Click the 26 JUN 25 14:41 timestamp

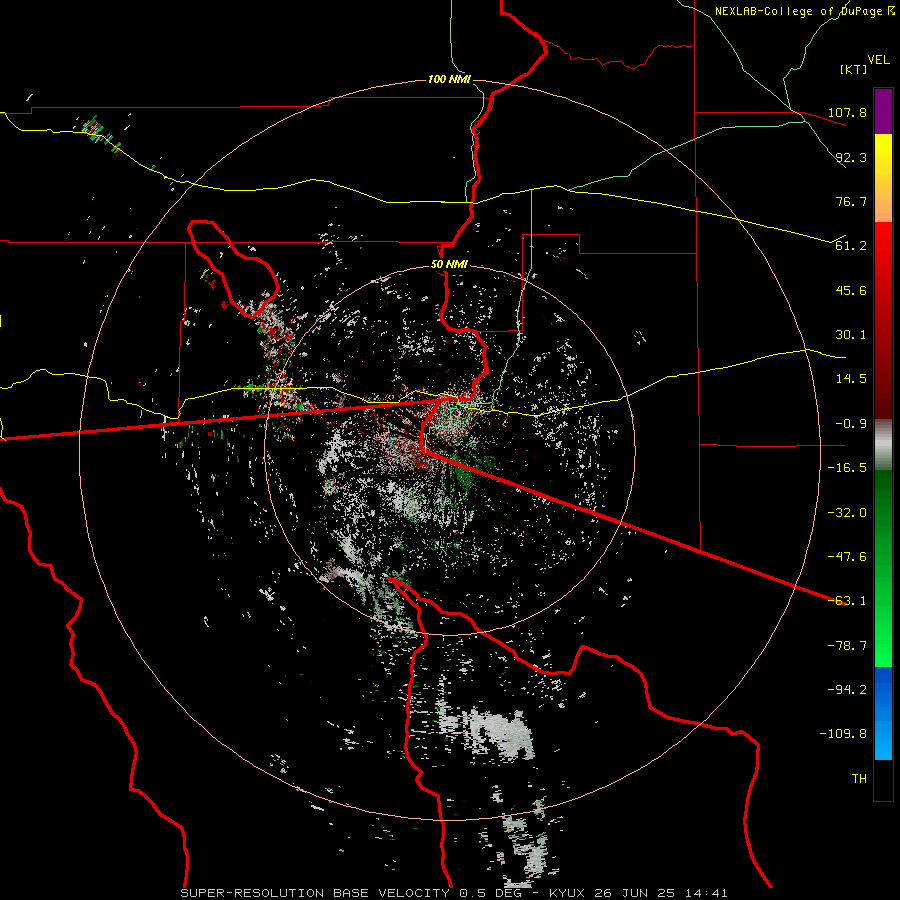pos(660,893)
